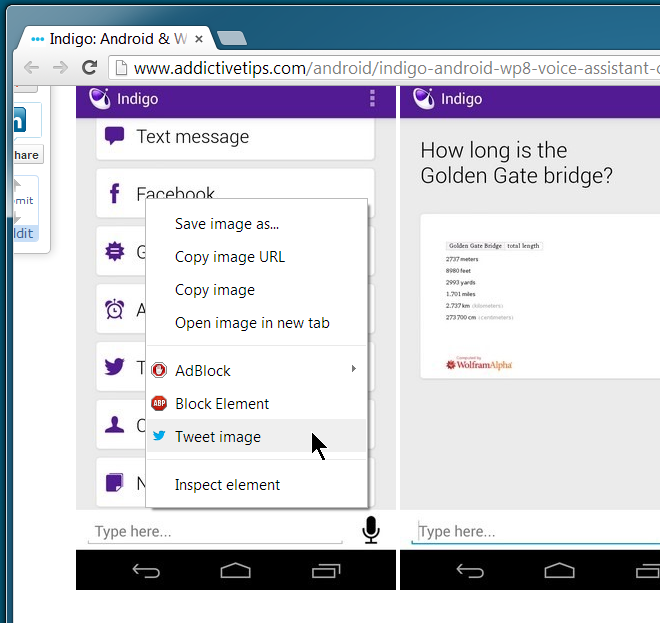This screenshot has width=660, height=623.
Task: Click the purple Twitter bird icon
Action: point(114,367)
